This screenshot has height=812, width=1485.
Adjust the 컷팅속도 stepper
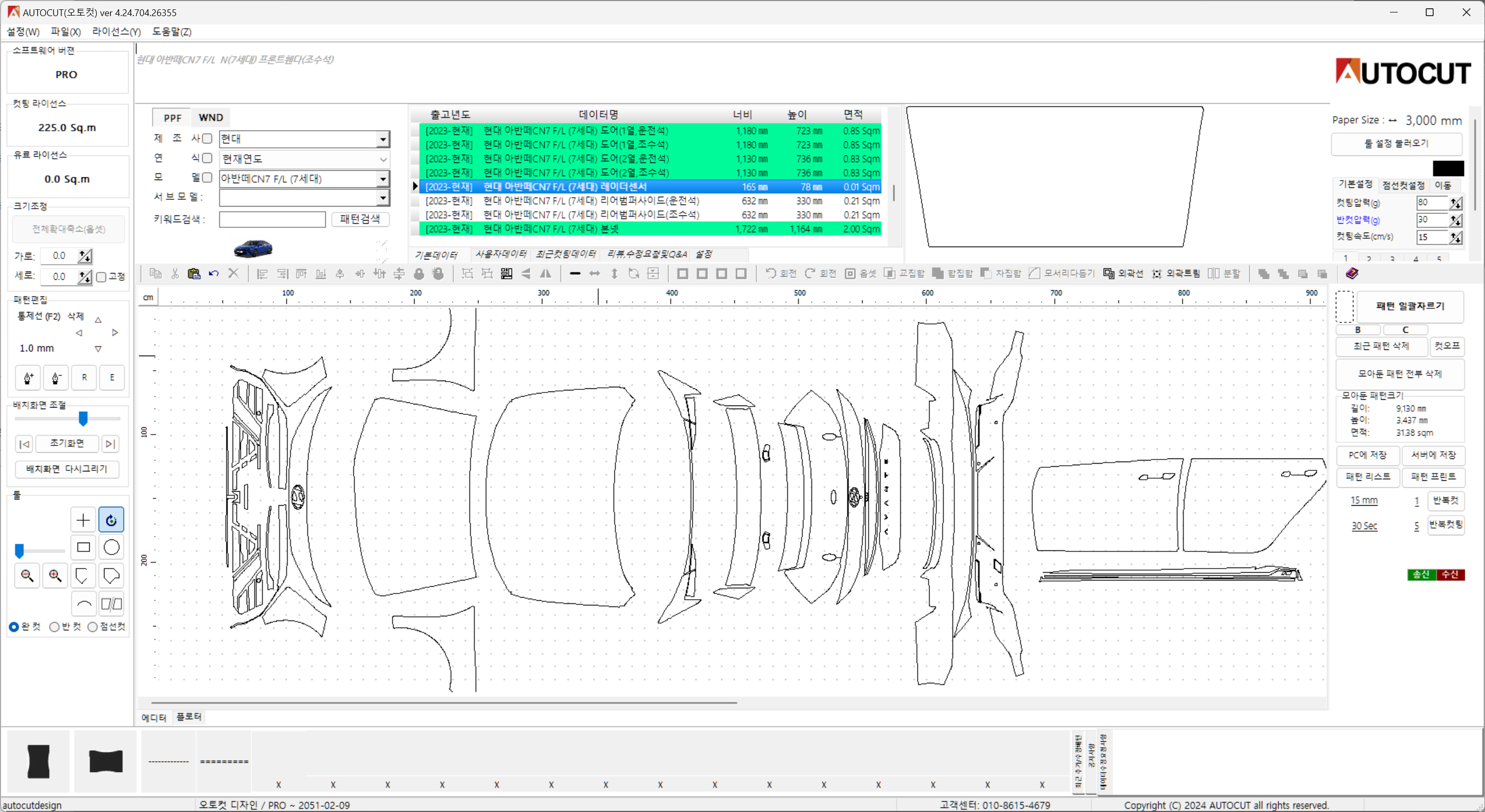1455,237
